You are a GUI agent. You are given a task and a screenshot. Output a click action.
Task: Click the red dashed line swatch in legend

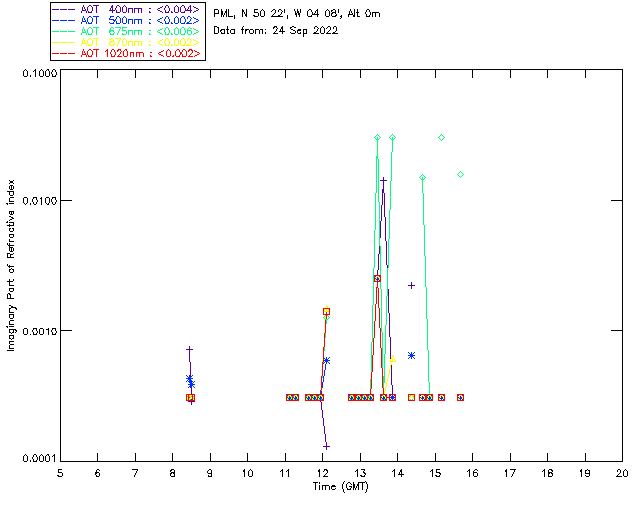click(x=64, y=53)
